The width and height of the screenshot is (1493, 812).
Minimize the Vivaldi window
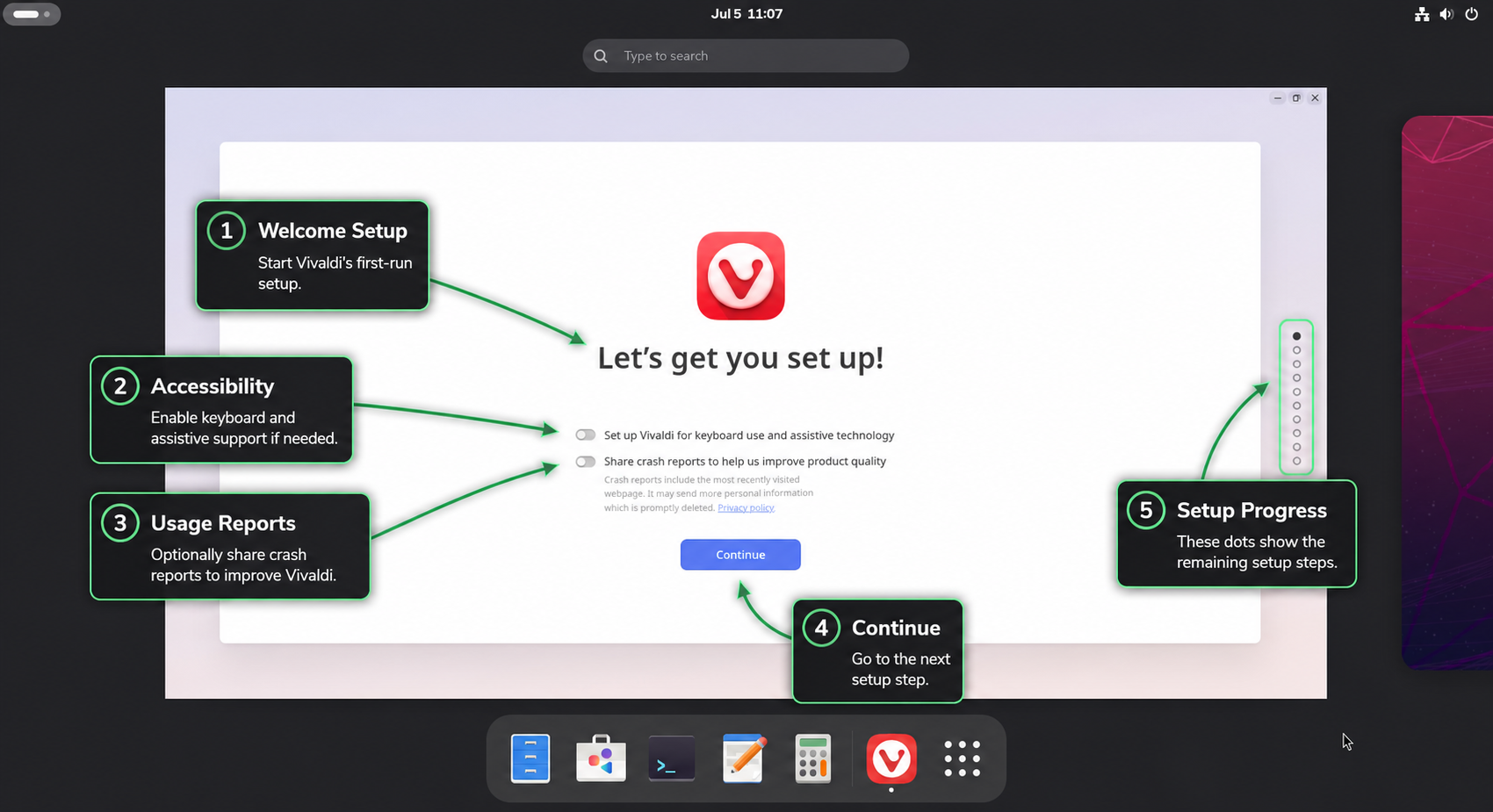(x=1278, y=98)
